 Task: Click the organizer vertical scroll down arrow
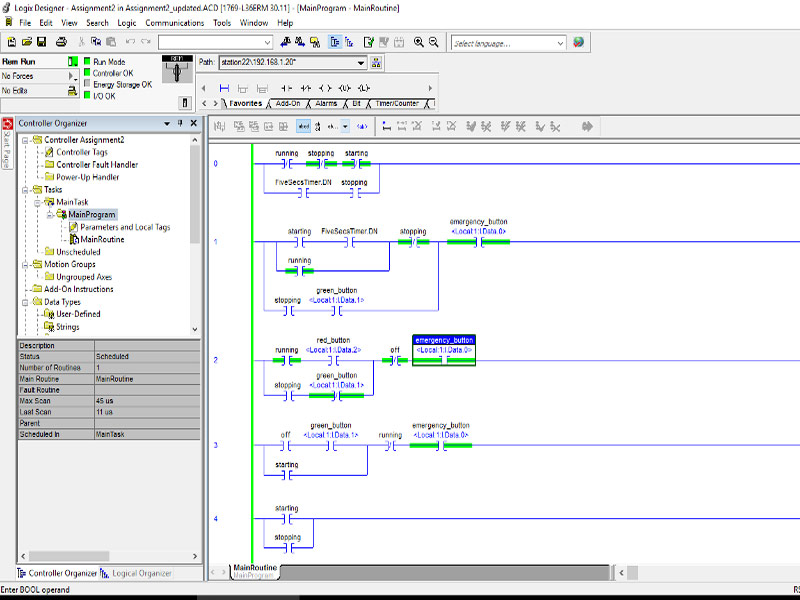pos(195,329)
